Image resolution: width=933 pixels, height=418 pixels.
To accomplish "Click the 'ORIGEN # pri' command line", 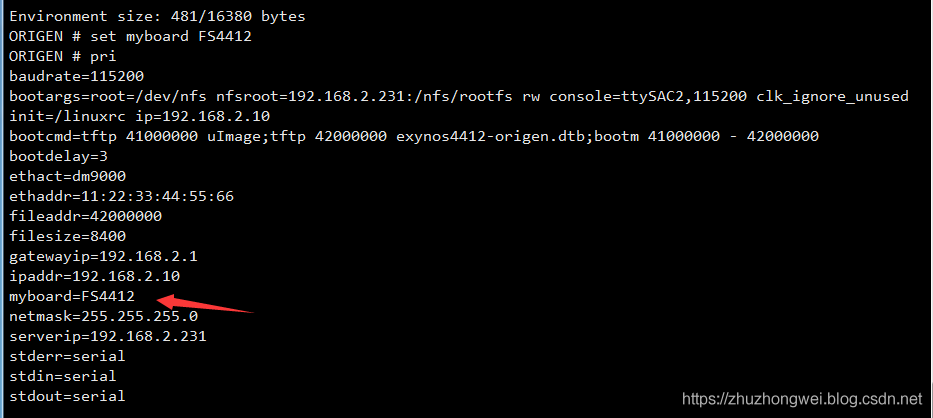I will [63, 57].
